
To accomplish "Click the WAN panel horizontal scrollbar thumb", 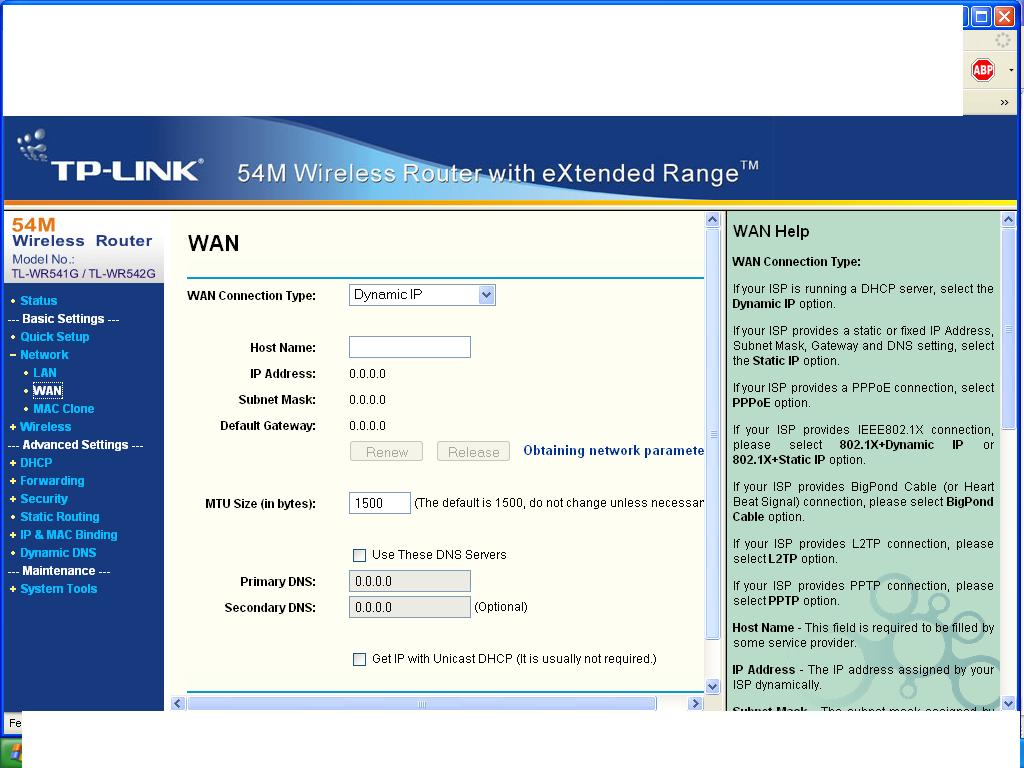I will coord(421,703).
